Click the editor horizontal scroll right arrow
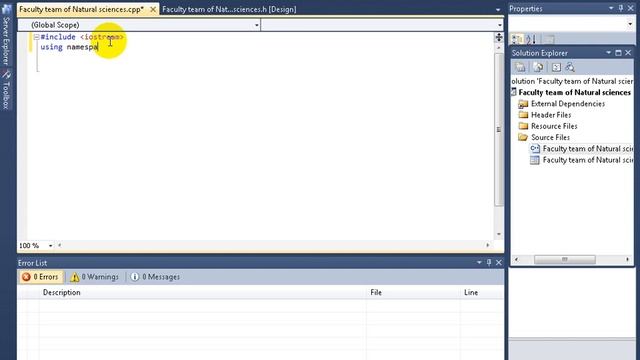This screenshot has height=360, width=640. 487,245
